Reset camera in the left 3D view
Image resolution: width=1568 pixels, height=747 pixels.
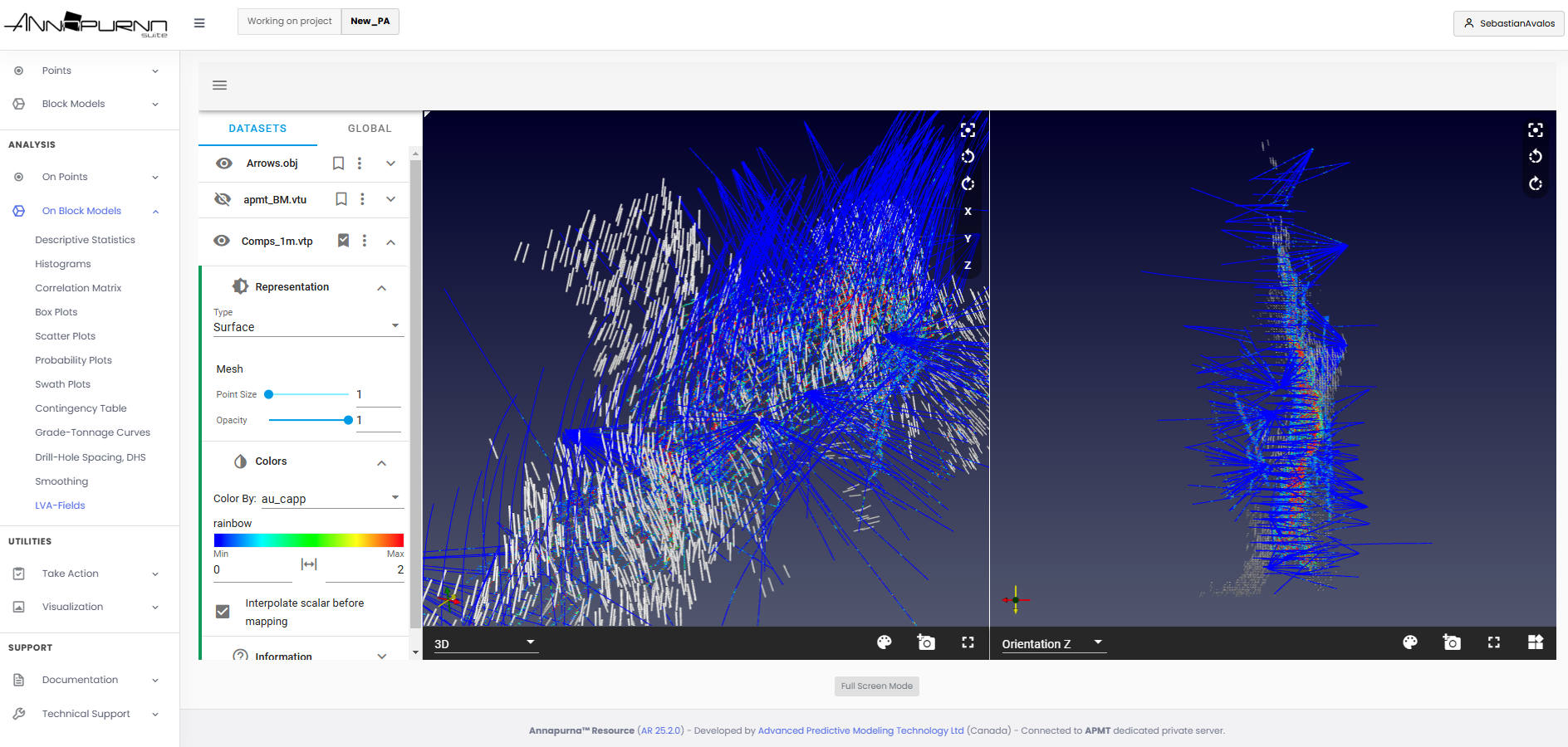[x=968, y=130]
